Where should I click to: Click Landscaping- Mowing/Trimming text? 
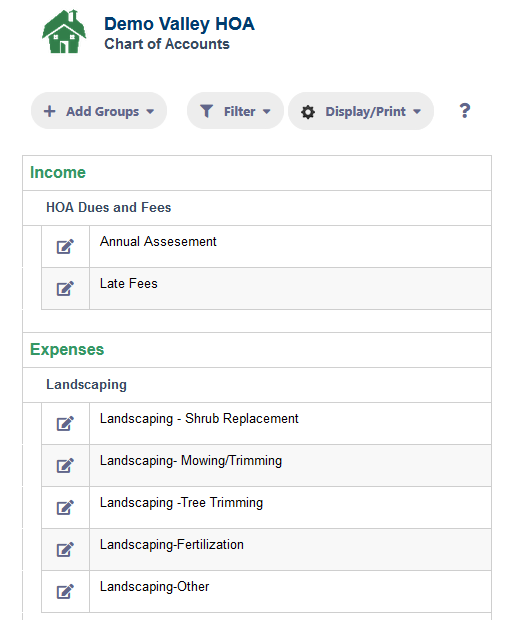[191, 461]
